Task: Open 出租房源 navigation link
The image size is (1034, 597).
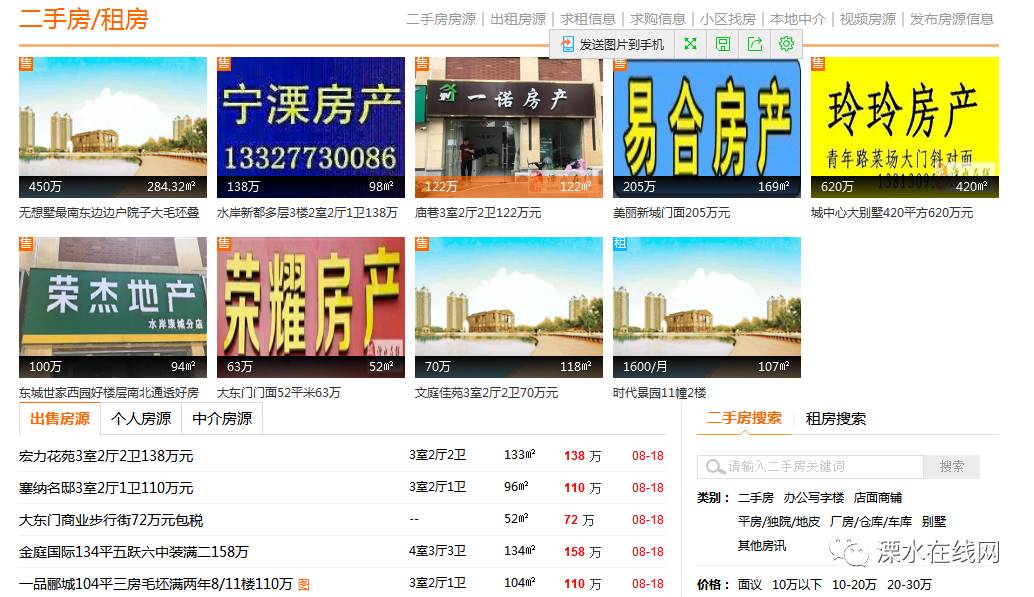Action: (x=518, y=19)
